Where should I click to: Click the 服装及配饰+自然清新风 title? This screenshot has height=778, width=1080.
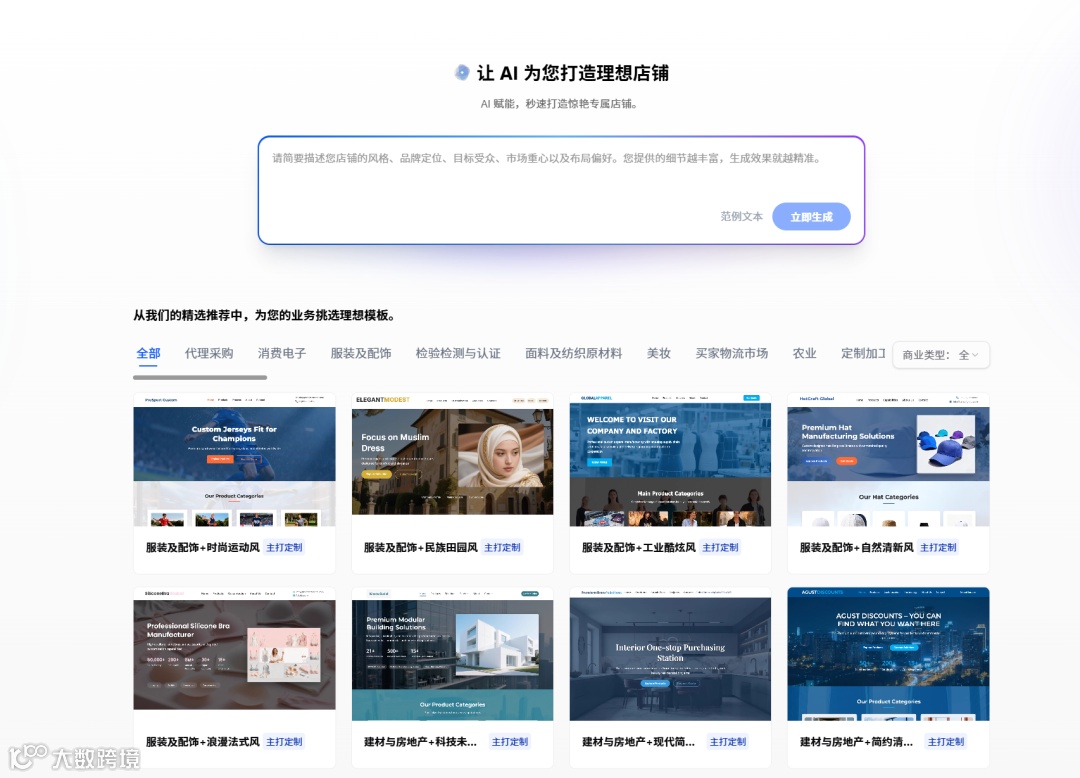857,547
